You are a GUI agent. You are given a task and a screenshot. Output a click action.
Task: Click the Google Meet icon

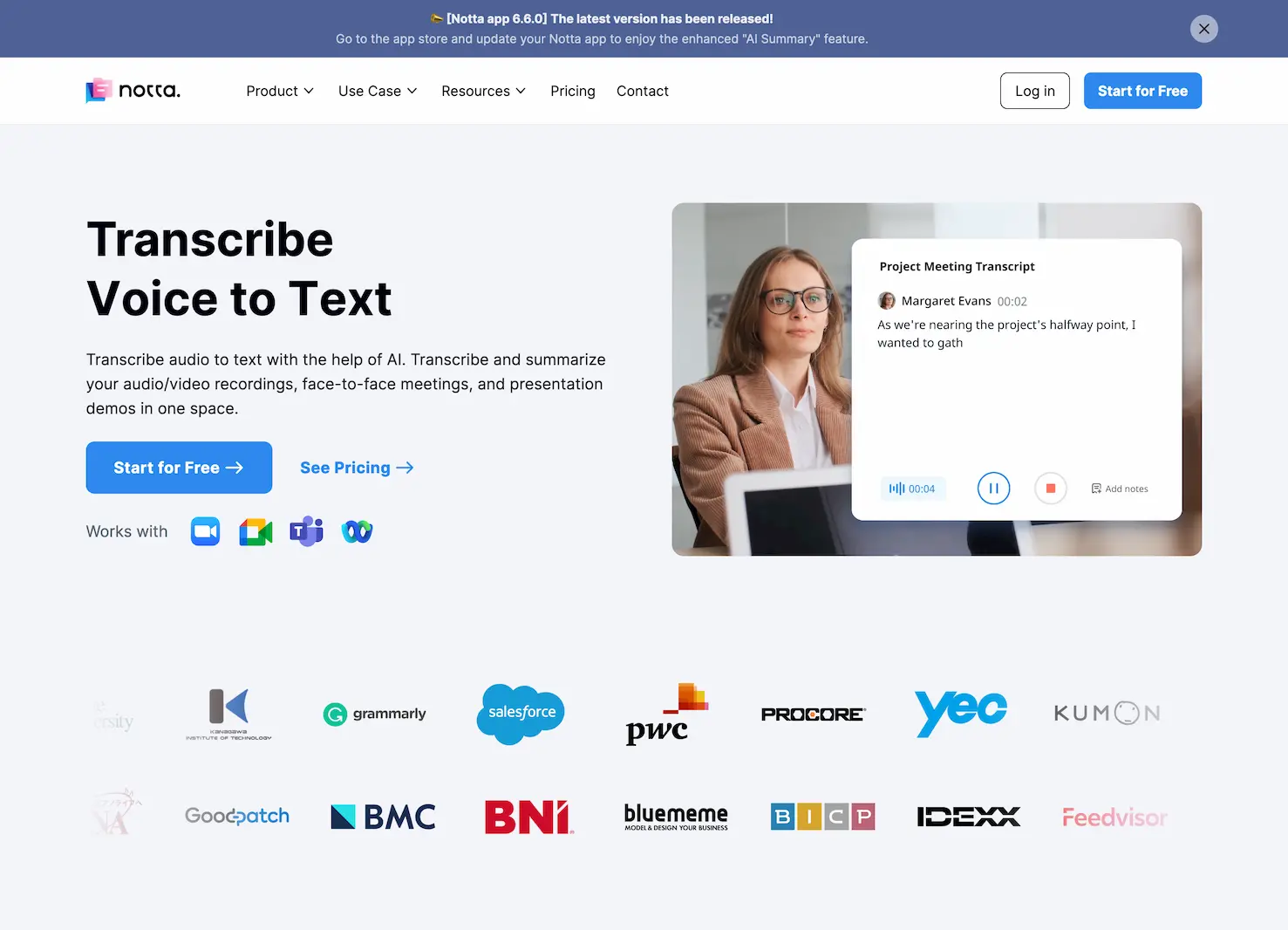point(256,531)
